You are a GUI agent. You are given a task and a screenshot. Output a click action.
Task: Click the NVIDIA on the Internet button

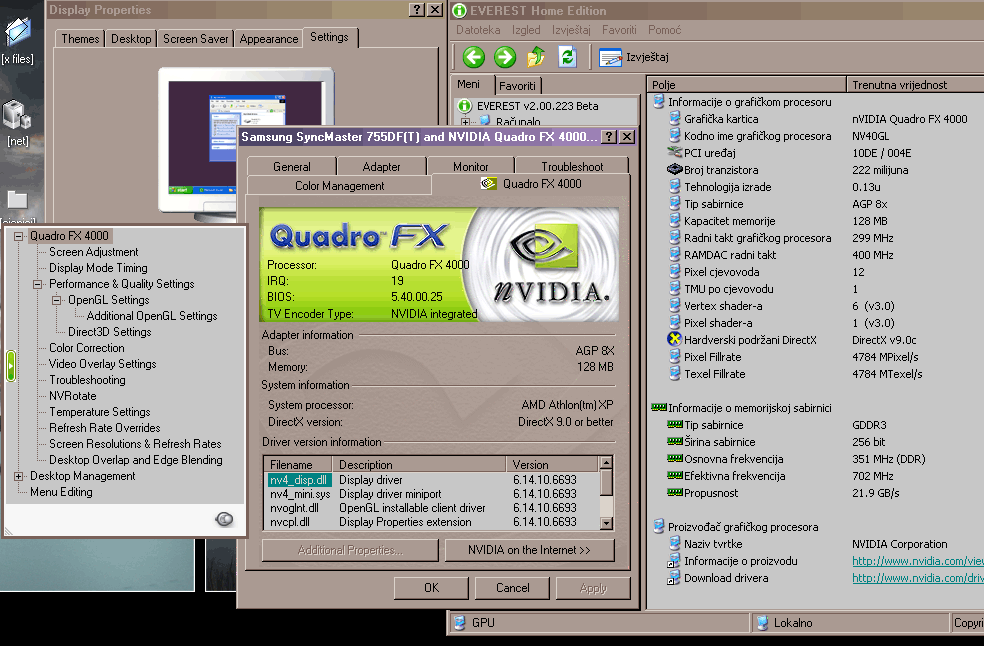click(529, 550)
